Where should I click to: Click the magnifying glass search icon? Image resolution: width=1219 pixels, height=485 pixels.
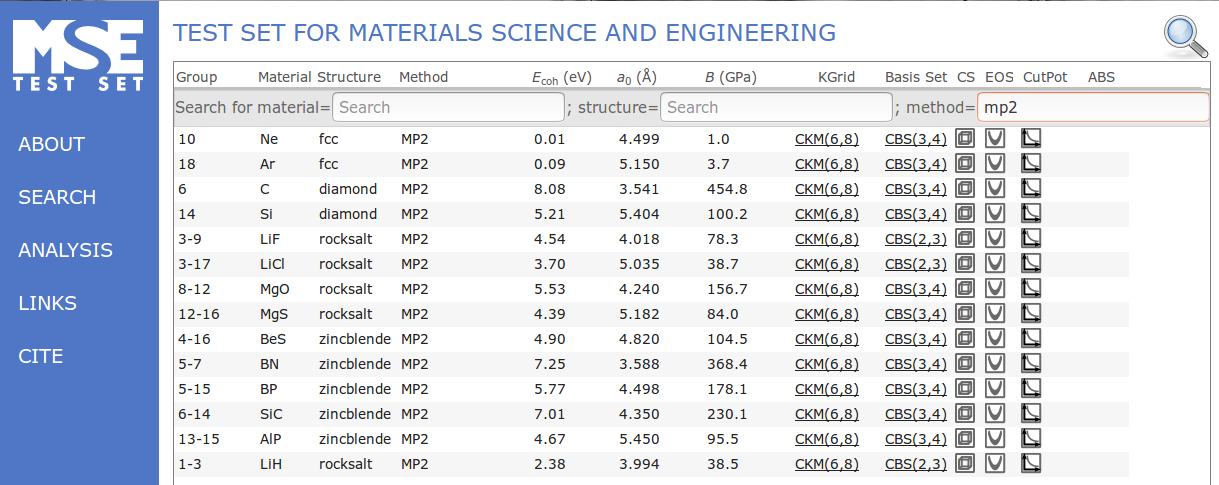click(1186, 36)
